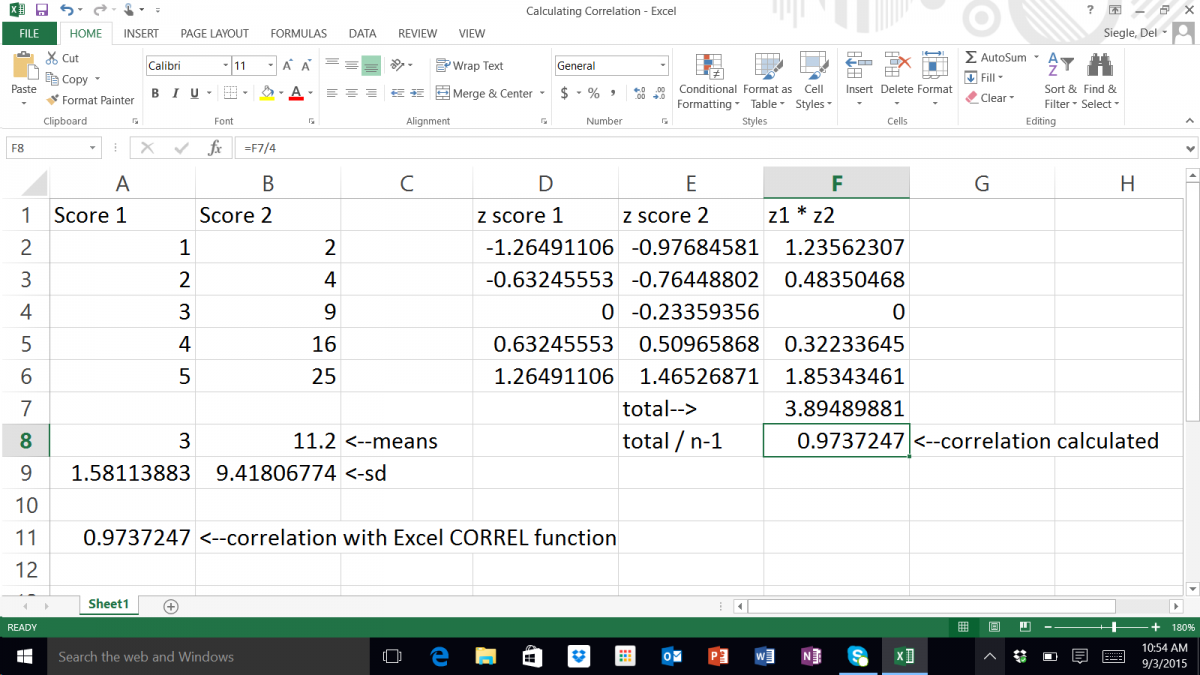Select the Sheet1 tab
This screenshot has width=1200, height=675.
[108, 604]
